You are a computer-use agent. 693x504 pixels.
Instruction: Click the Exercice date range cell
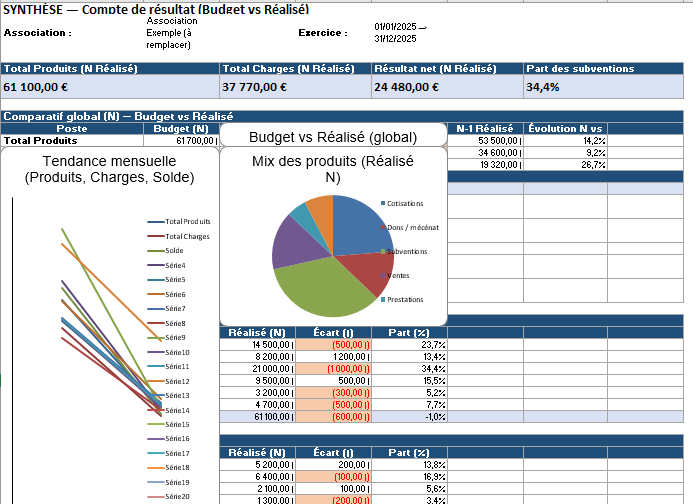400,33
